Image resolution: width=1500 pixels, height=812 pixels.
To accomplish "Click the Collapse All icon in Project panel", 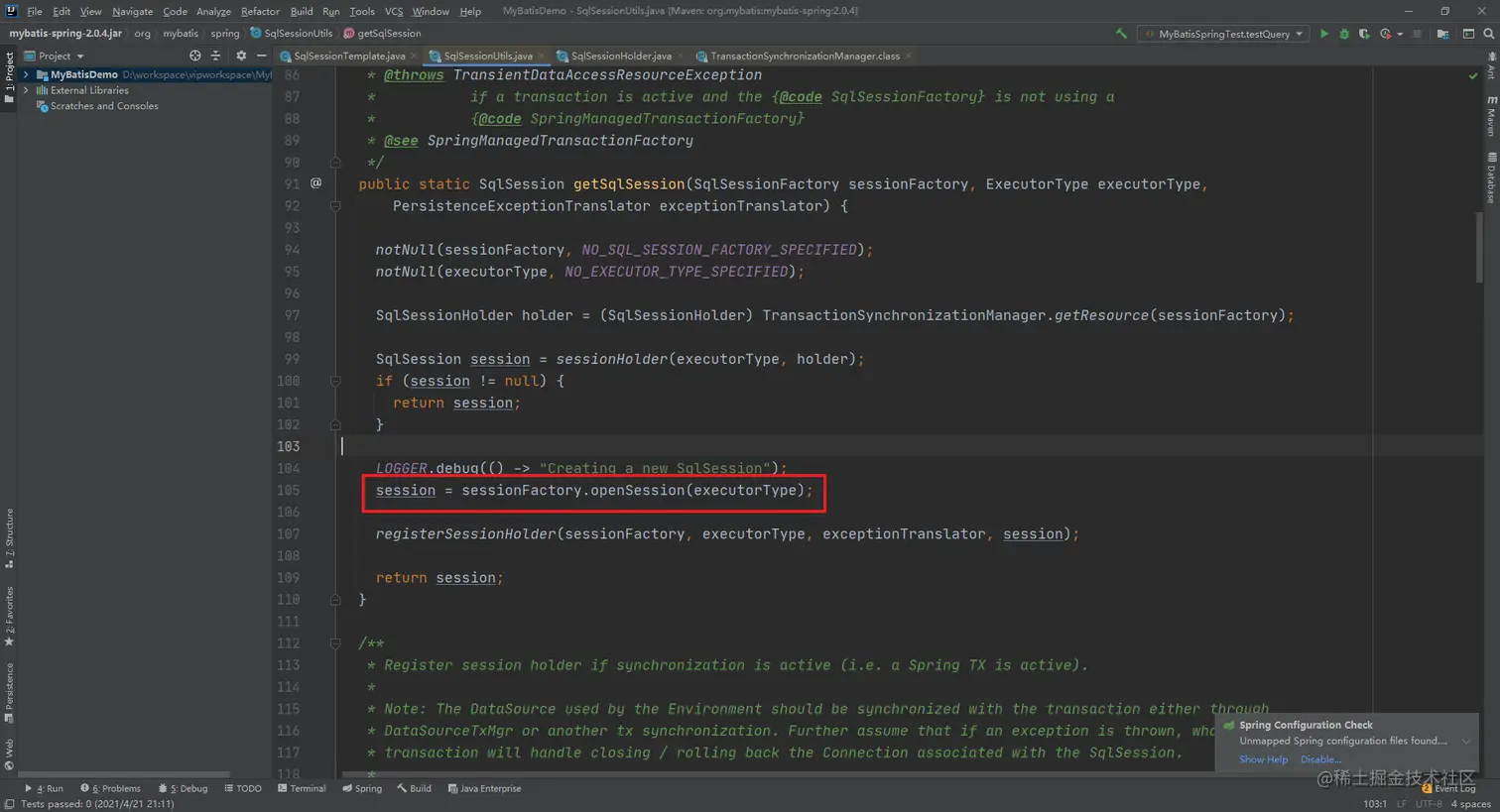I will coord(215,56).
